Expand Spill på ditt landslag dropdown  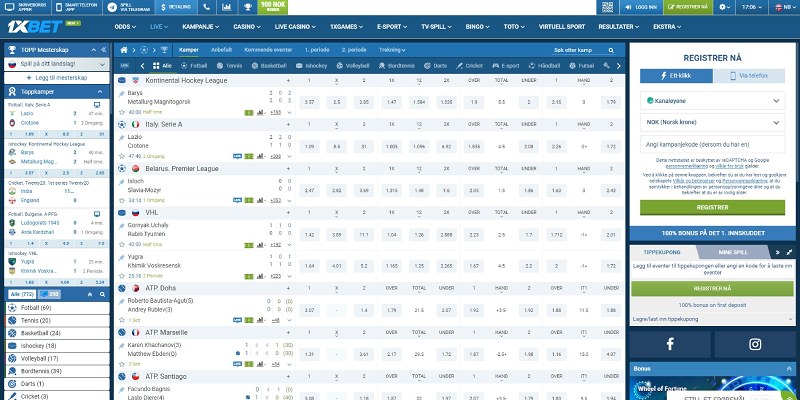tap(57, 64)
